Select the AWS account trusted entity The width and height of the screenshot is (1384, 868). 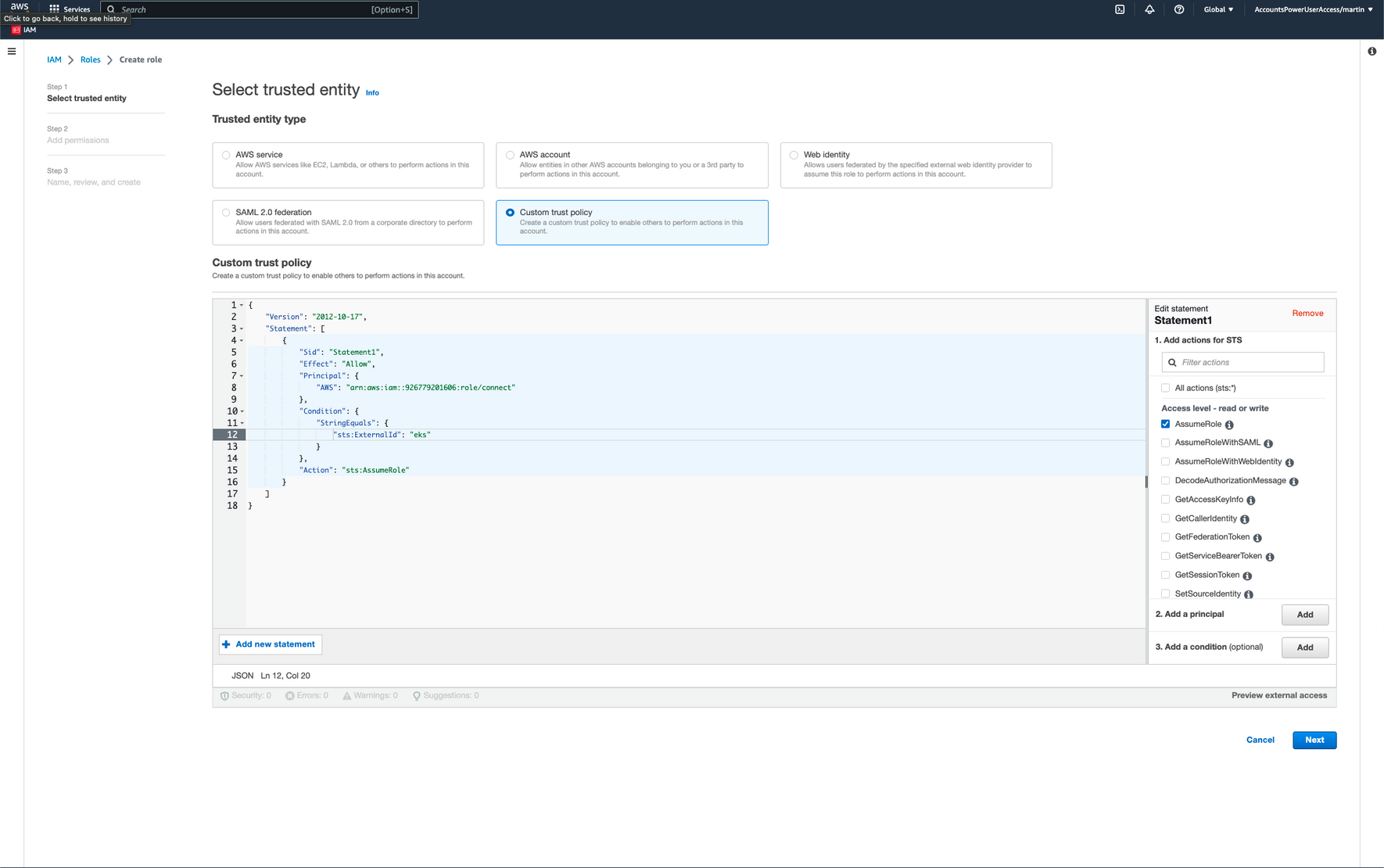510,154
